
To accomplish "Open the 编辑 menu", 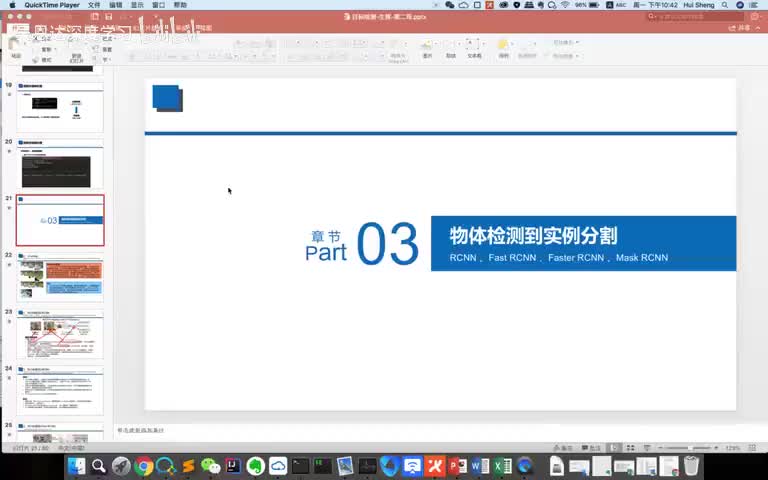I will point(116,5).
